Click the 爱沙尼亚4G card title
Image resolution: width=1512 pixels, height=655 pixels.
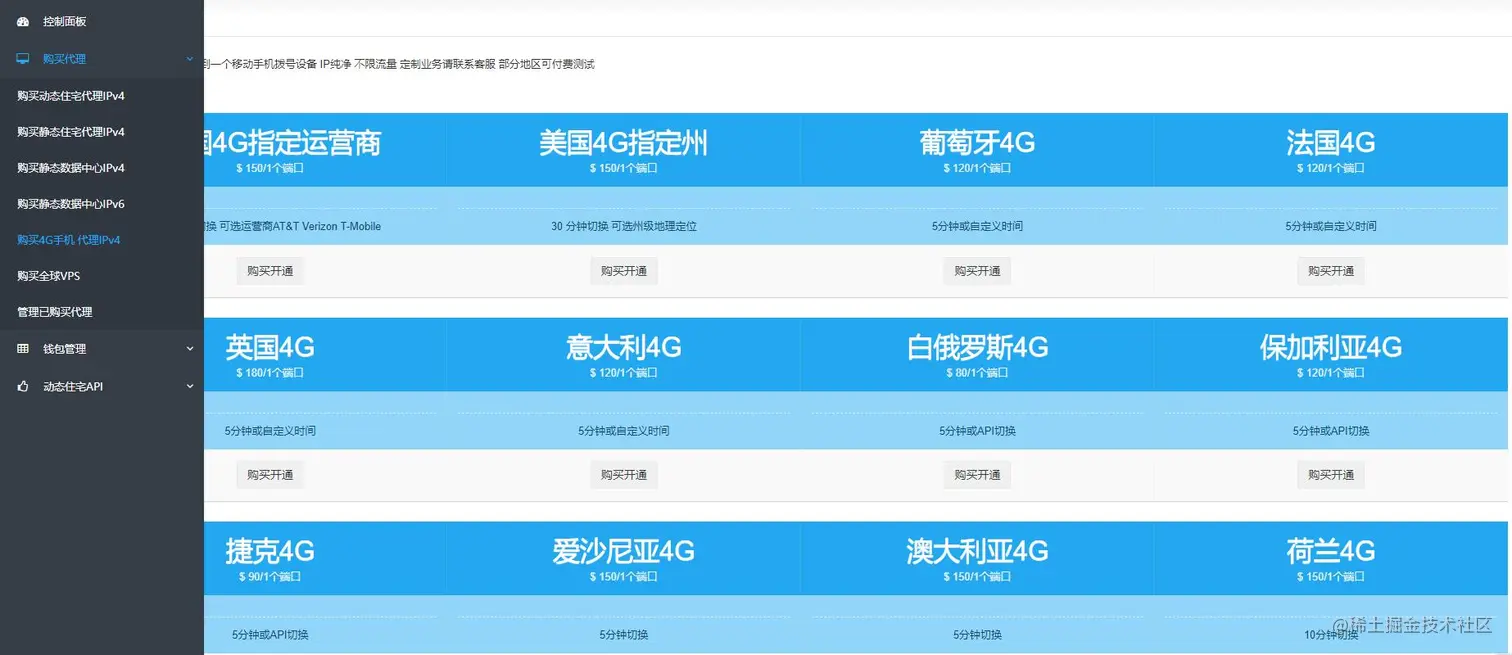624,551
